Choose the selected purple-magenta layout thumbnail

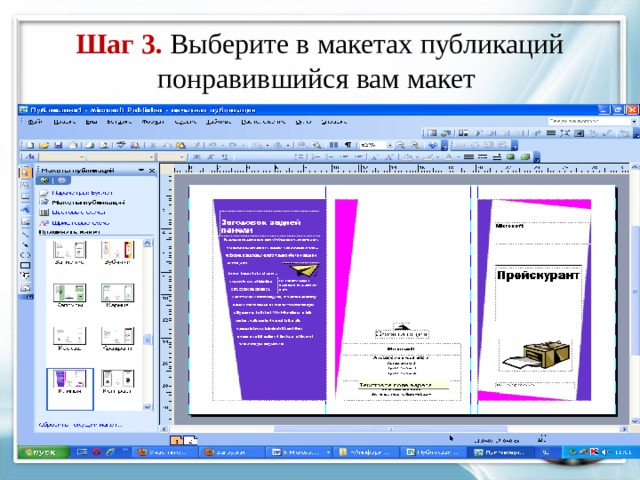coord(70,389)
